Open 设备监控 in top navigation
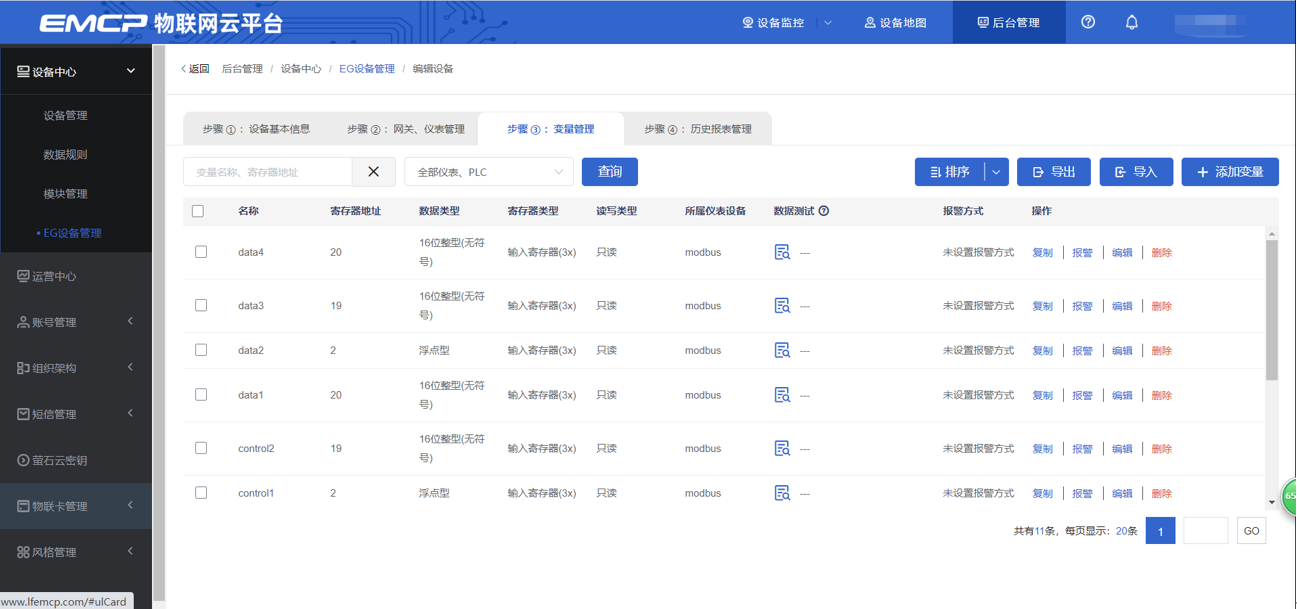This screenshot has height=609, width=1297. click(x=773, y=23)
